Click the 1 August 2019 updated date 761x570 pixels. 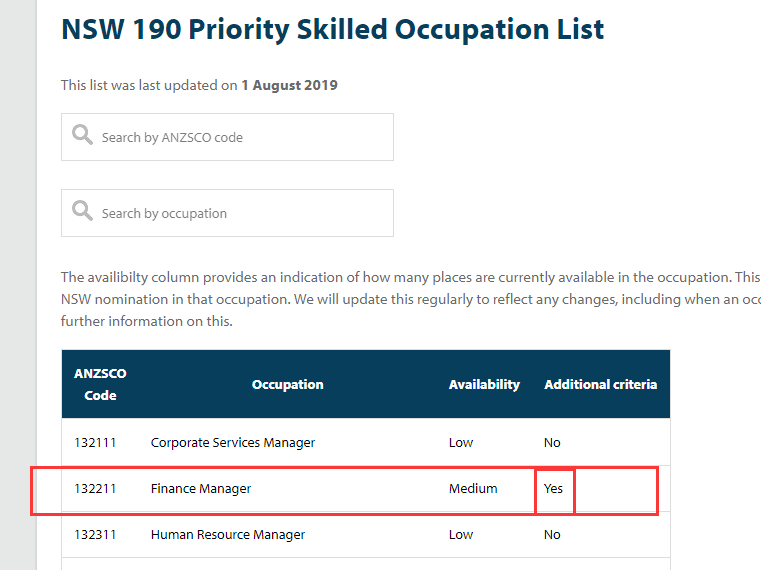point(289,85)
